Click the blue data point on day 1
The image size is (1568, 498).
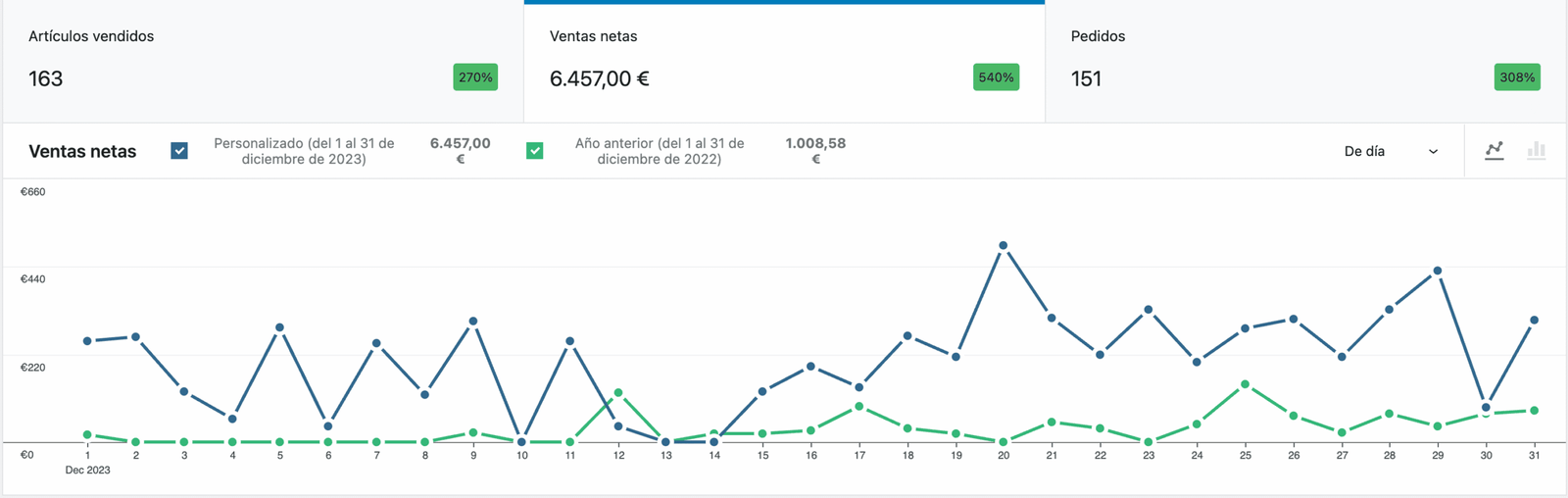click(x=88, y=341)
